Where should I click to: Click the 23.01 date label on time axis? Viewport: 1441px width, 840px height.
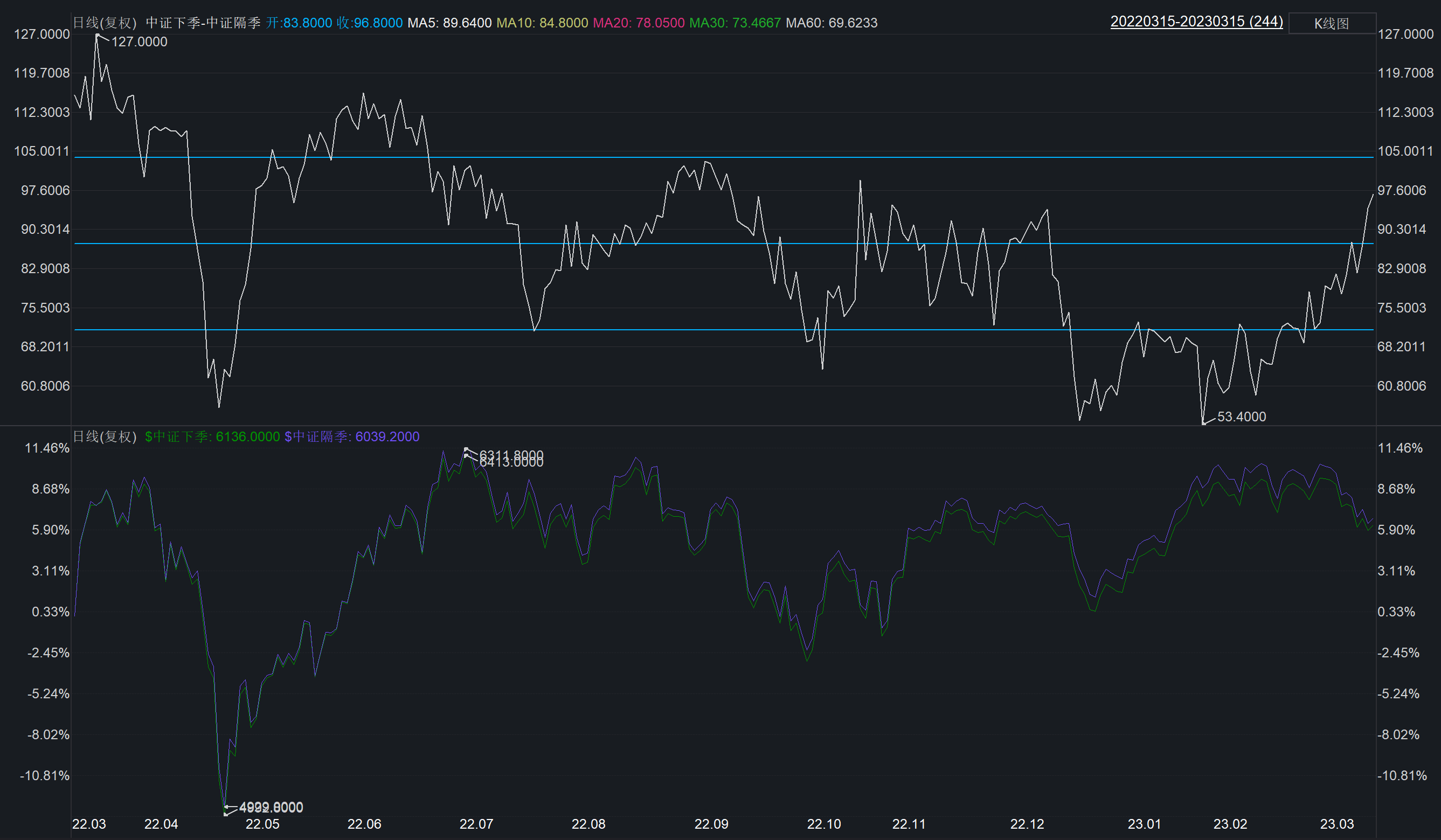point(1144,824)
